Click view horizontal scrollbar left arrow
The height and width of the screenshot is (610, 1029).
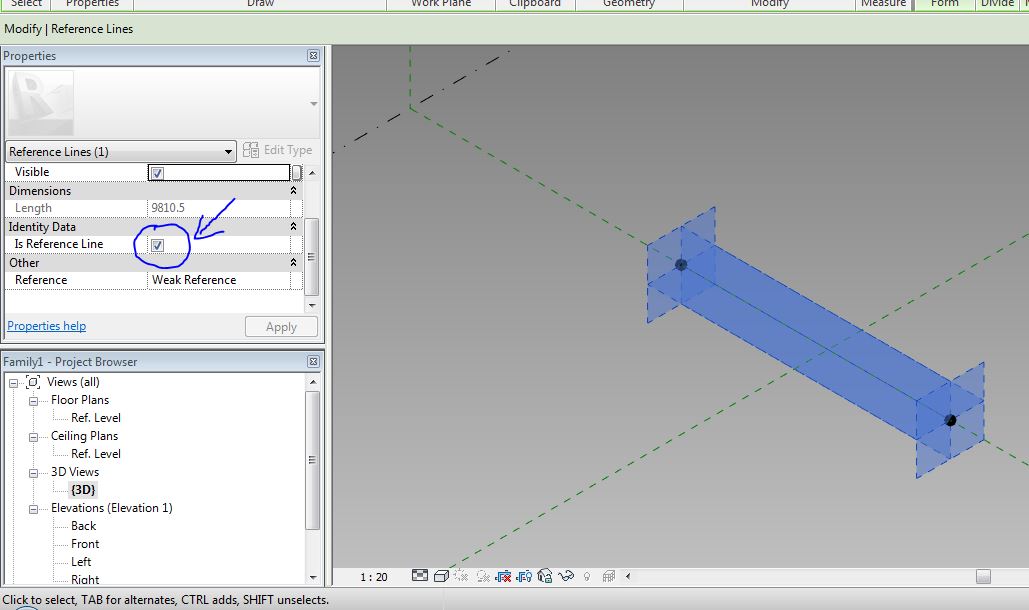point(628,577)
